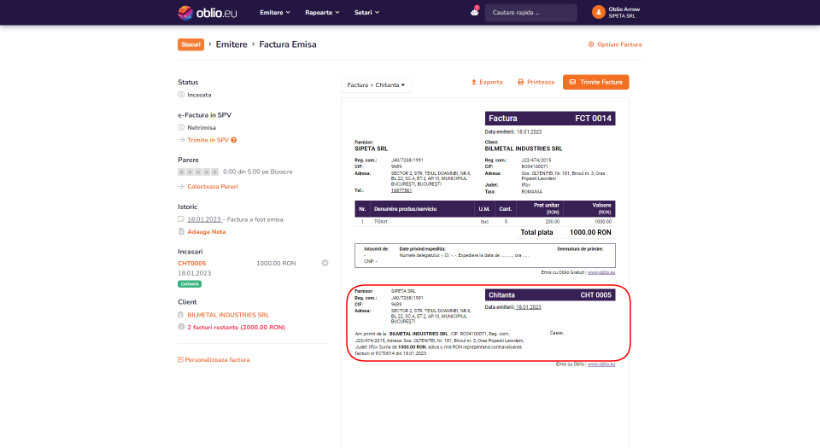Click the CHT 0005 receipt number

[x=596, y=295]
